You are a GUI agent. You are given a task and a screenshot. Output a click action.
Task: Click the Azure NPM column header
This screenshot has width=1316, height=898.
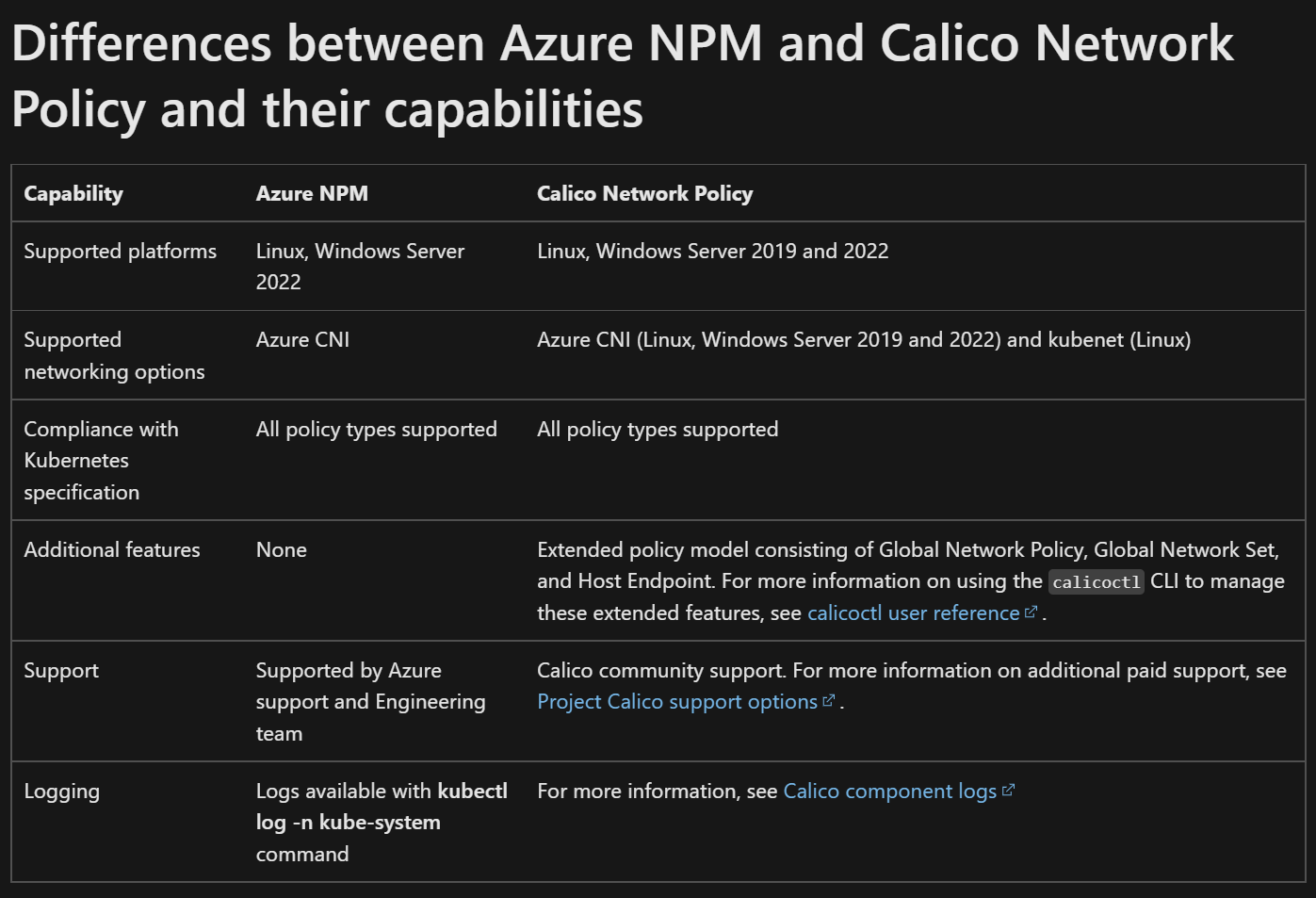pyautogui.click(x=312, y=194)
